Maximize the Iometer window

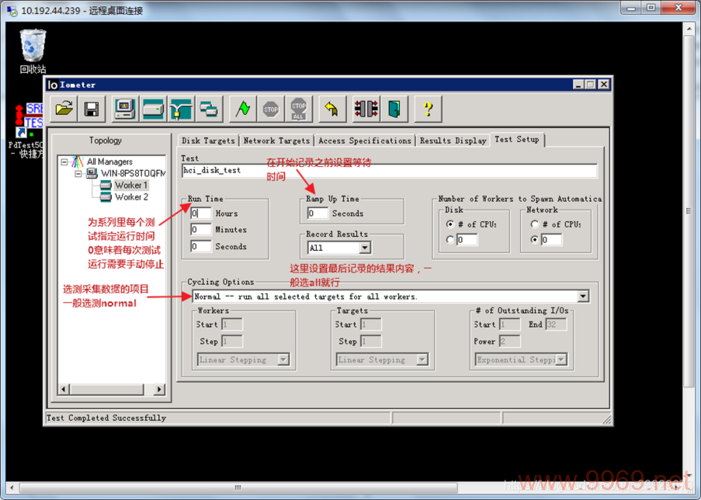pos(590,85)
